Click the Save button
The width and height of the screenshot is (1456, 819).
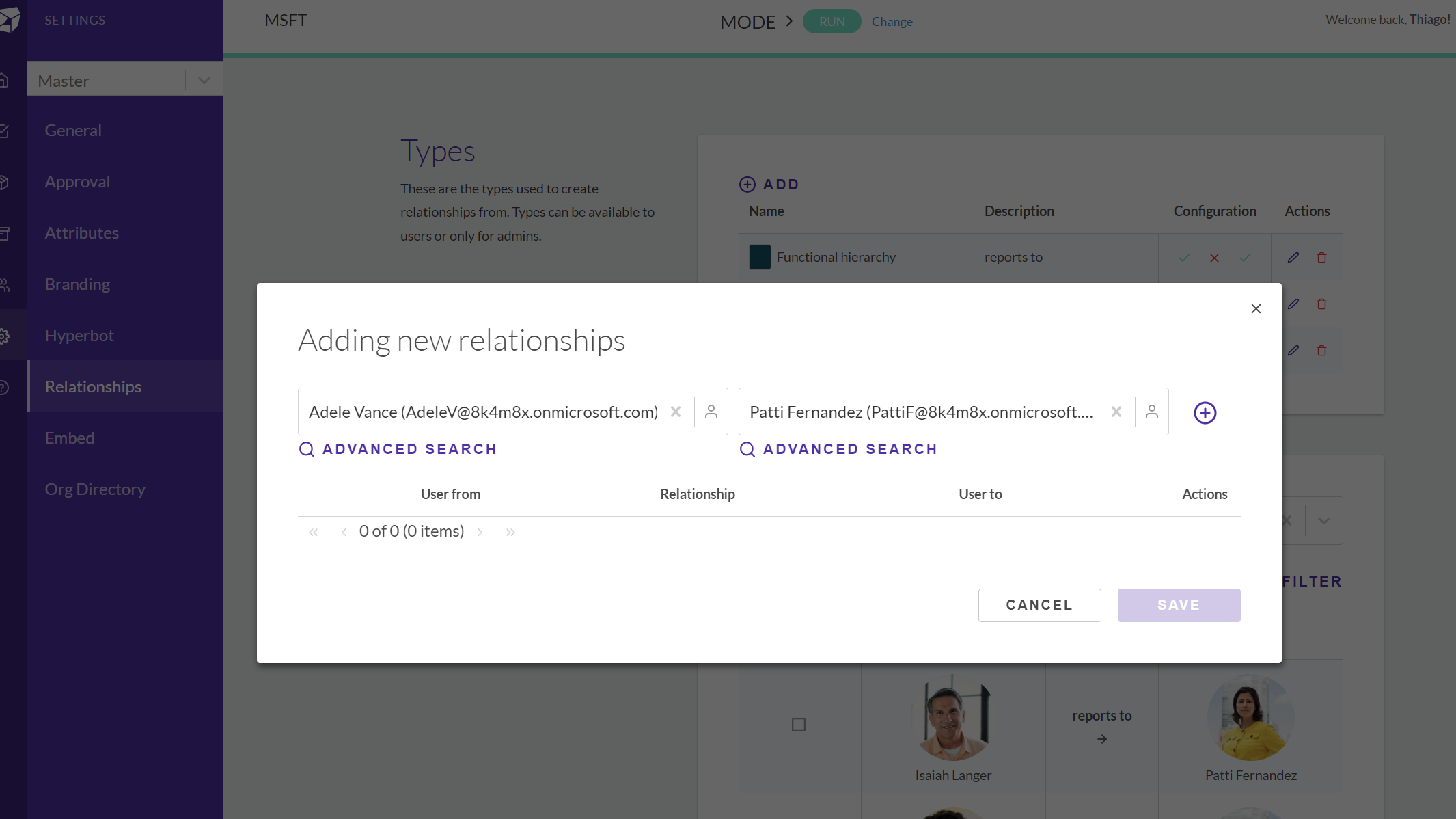pos(1179,605)
